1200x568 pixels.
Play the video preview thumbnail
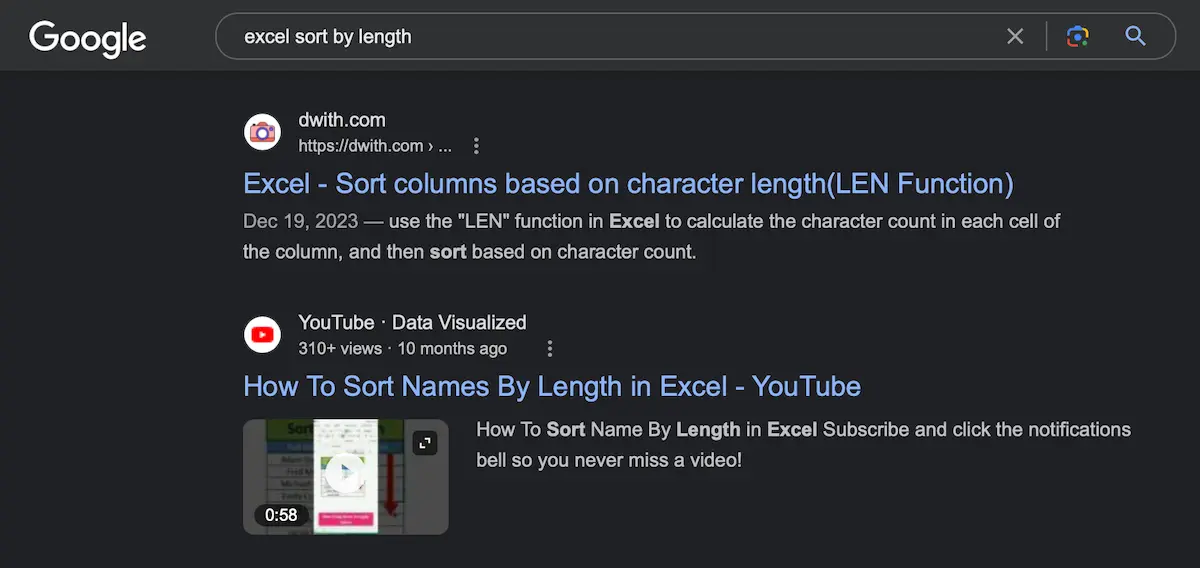pos(345,476)
